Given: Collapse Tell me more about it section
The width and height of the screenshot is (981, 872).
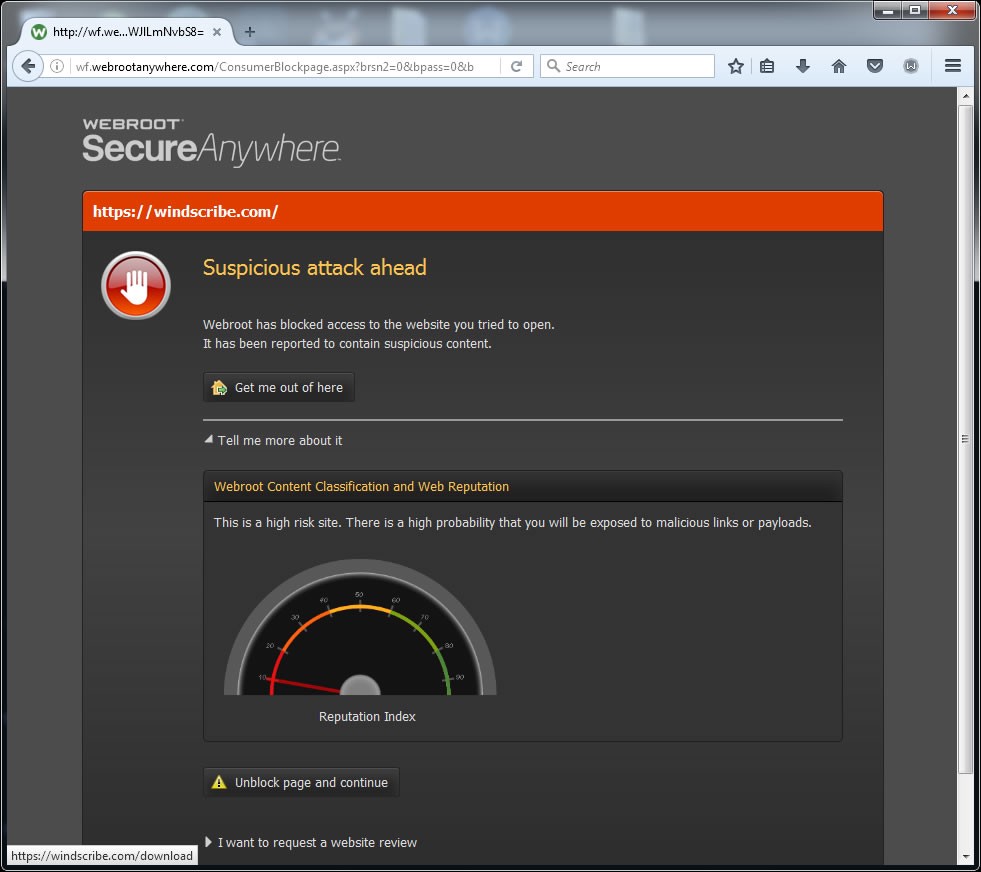Looking at the screenshot, I should 273,440.
